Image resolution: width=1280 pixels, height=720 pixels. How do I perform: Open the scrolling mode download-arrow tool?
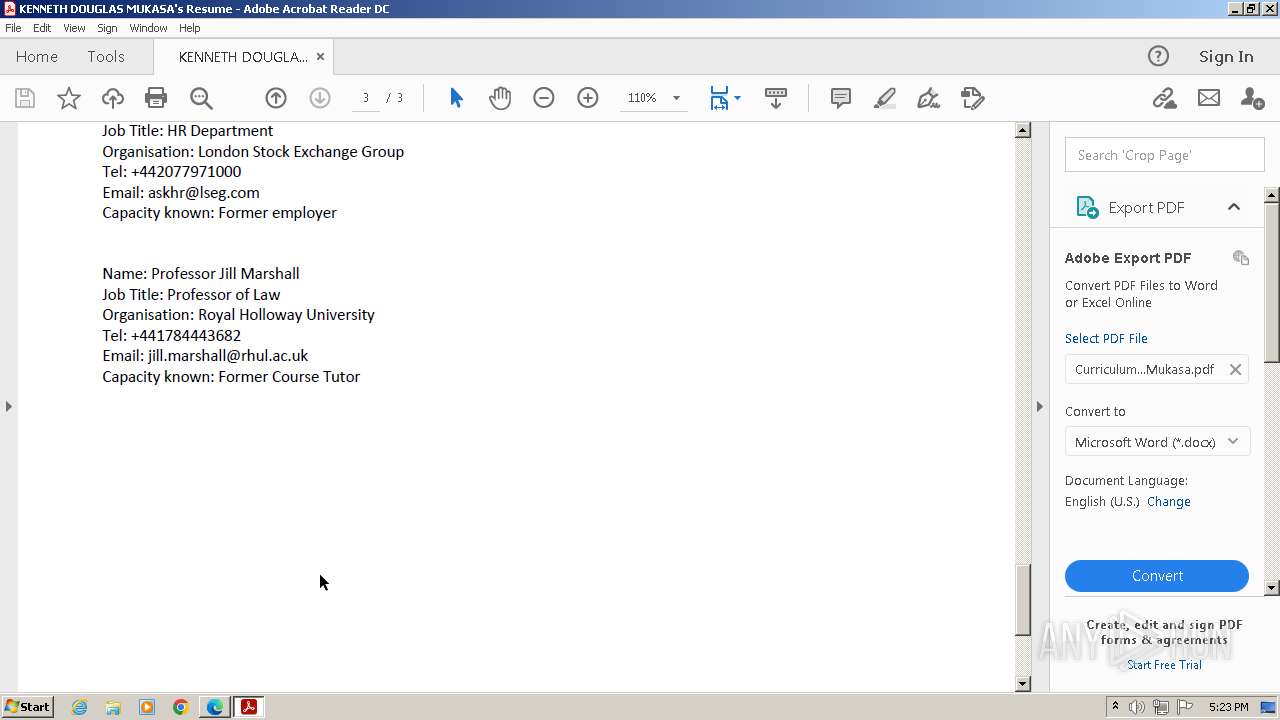click(776, 98)
